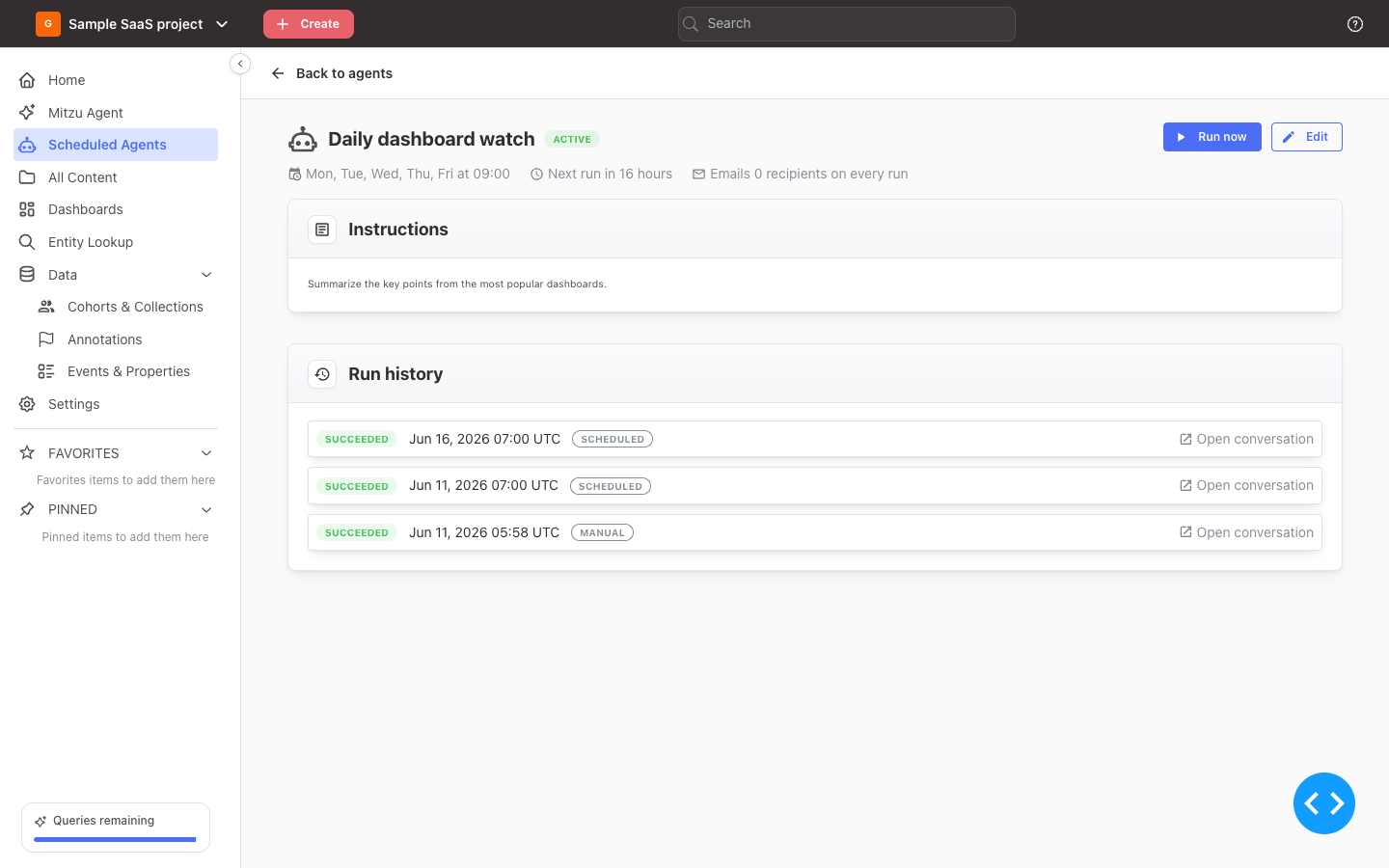Open the blue code chat widget
The width and height of the screenshot is (1389, 868).
coord(1324,803)
